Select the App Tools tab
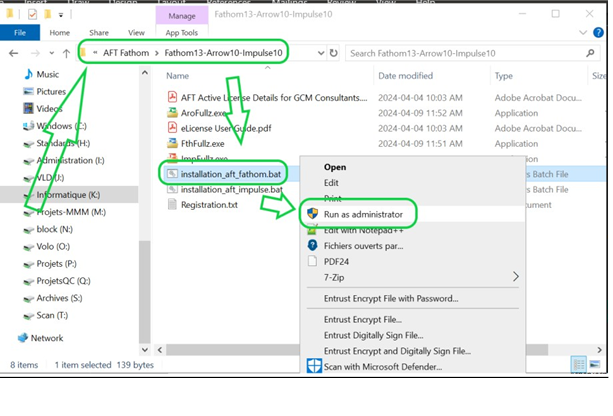Viewport: 613px width, 416px height. (x=181, y=33)
